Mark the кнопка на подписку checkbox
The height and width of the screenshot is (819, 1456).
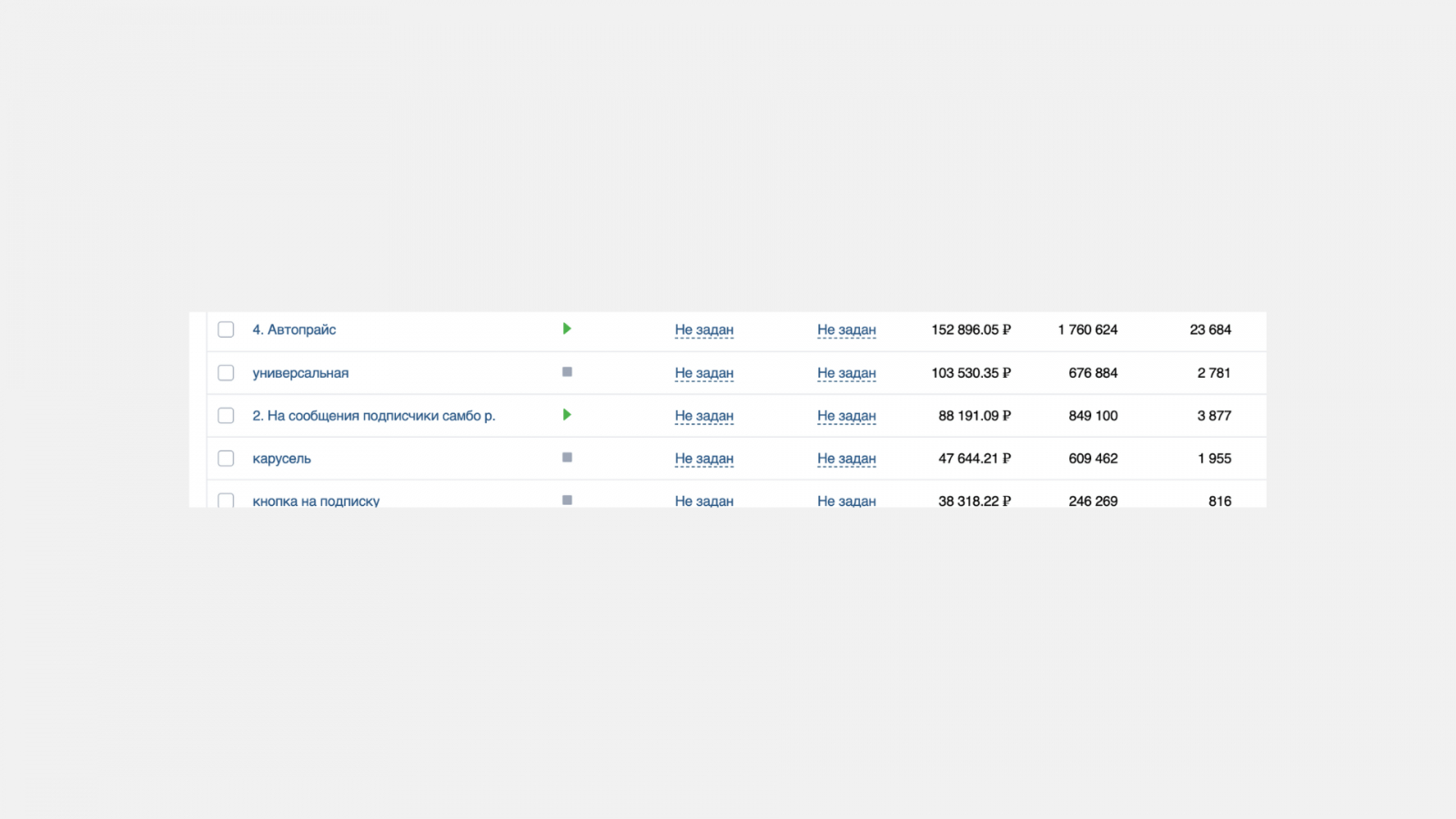pos(226,500)
